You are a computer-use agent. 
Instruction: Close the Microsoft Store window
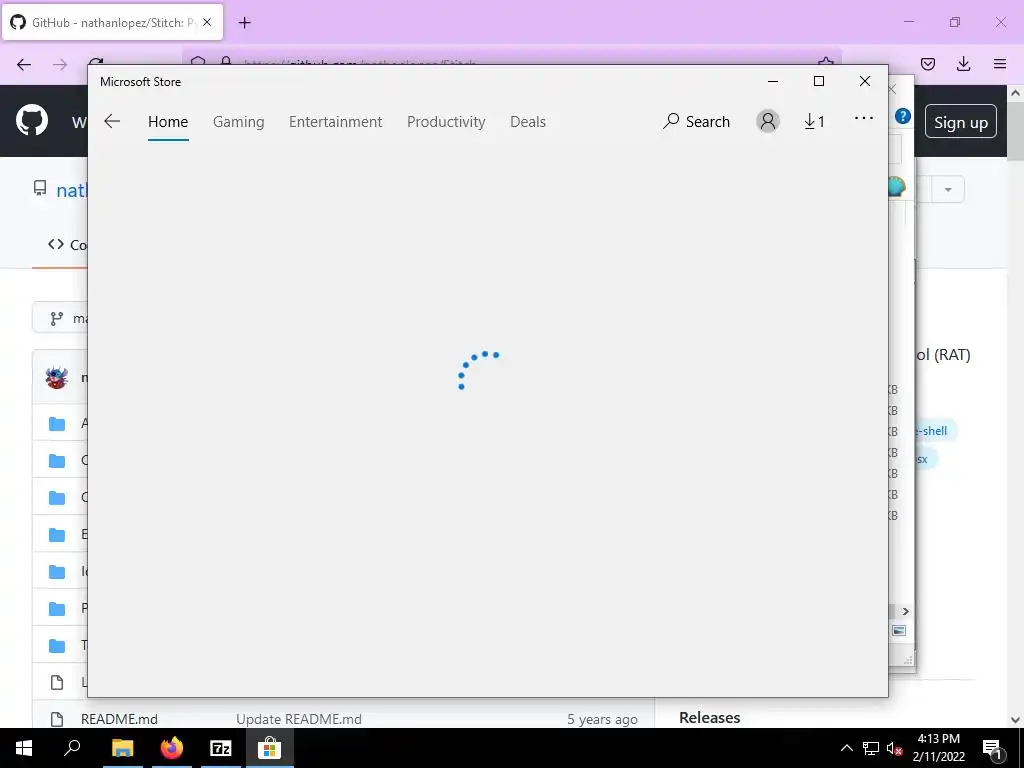pos(865,81)
